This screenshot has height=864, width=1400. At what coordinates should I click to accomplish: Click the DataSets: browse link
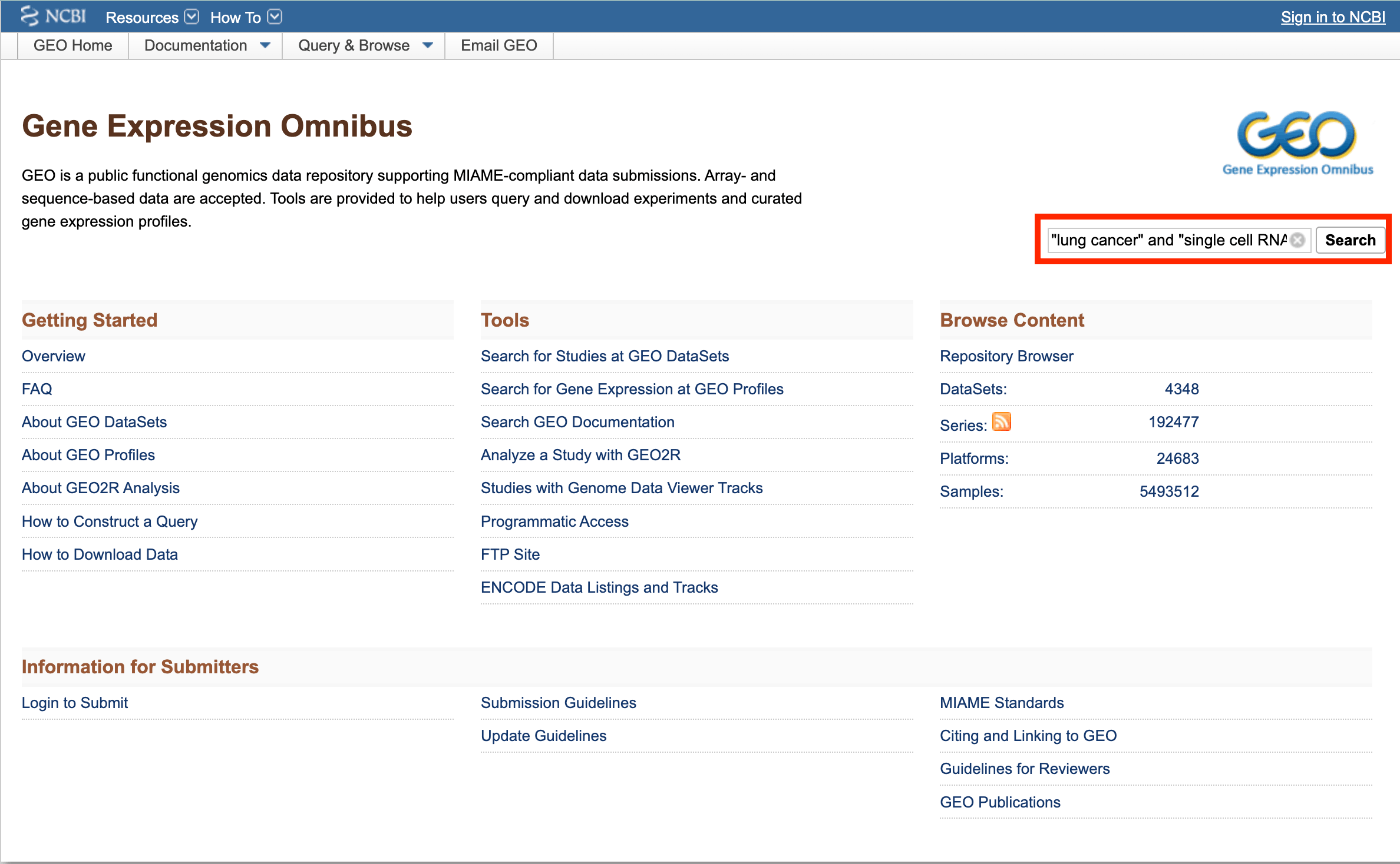coord(974,389)
